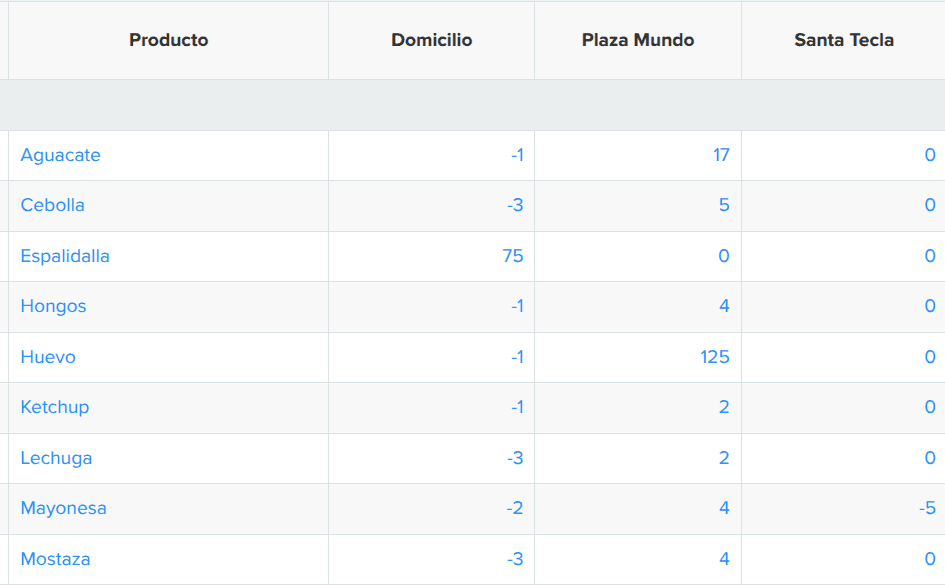Open the Aguacate product link

[x=60, y=155]
